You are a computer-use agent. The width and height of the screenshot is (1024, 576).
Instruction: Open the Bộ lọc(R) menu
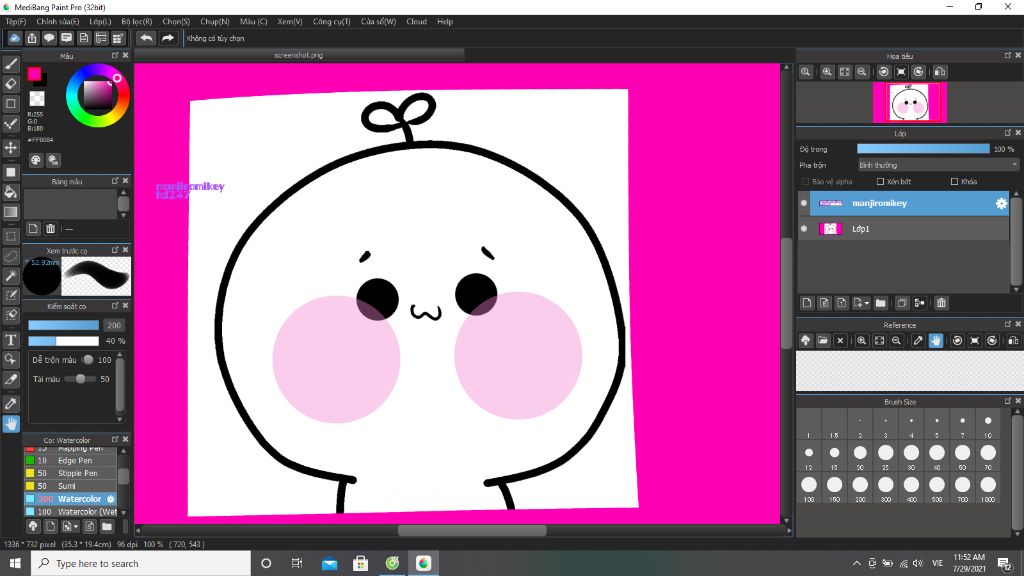[x=136, y=21]
